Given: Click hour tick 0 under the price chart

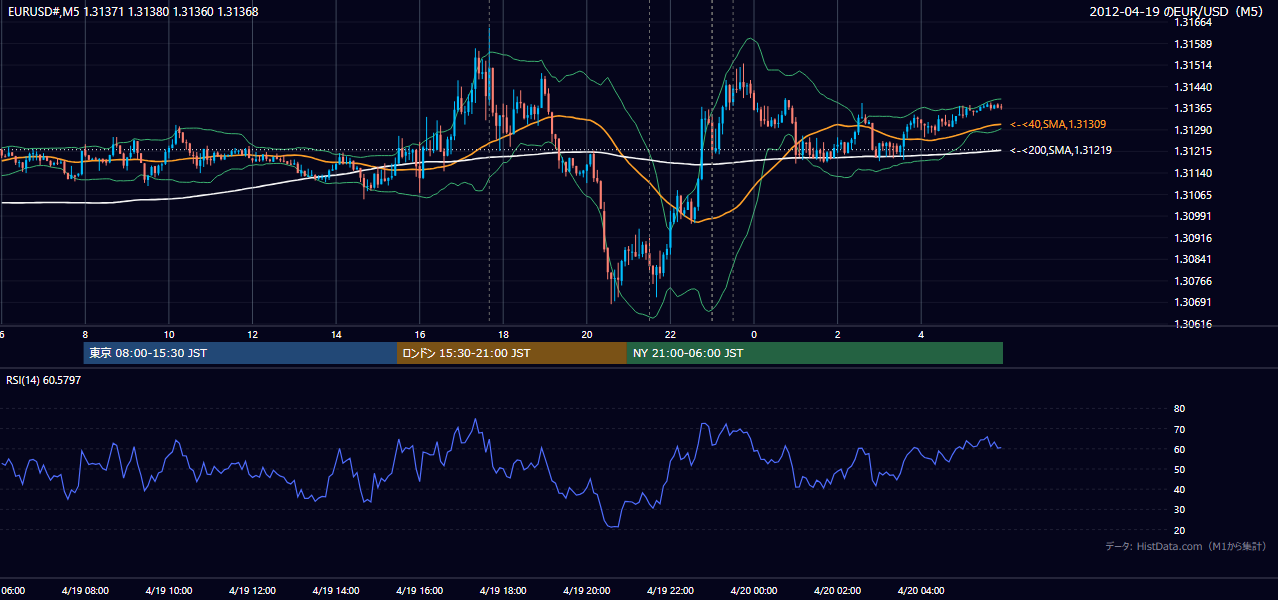Looking at the screenshot, I should click(x=754, y=334).
